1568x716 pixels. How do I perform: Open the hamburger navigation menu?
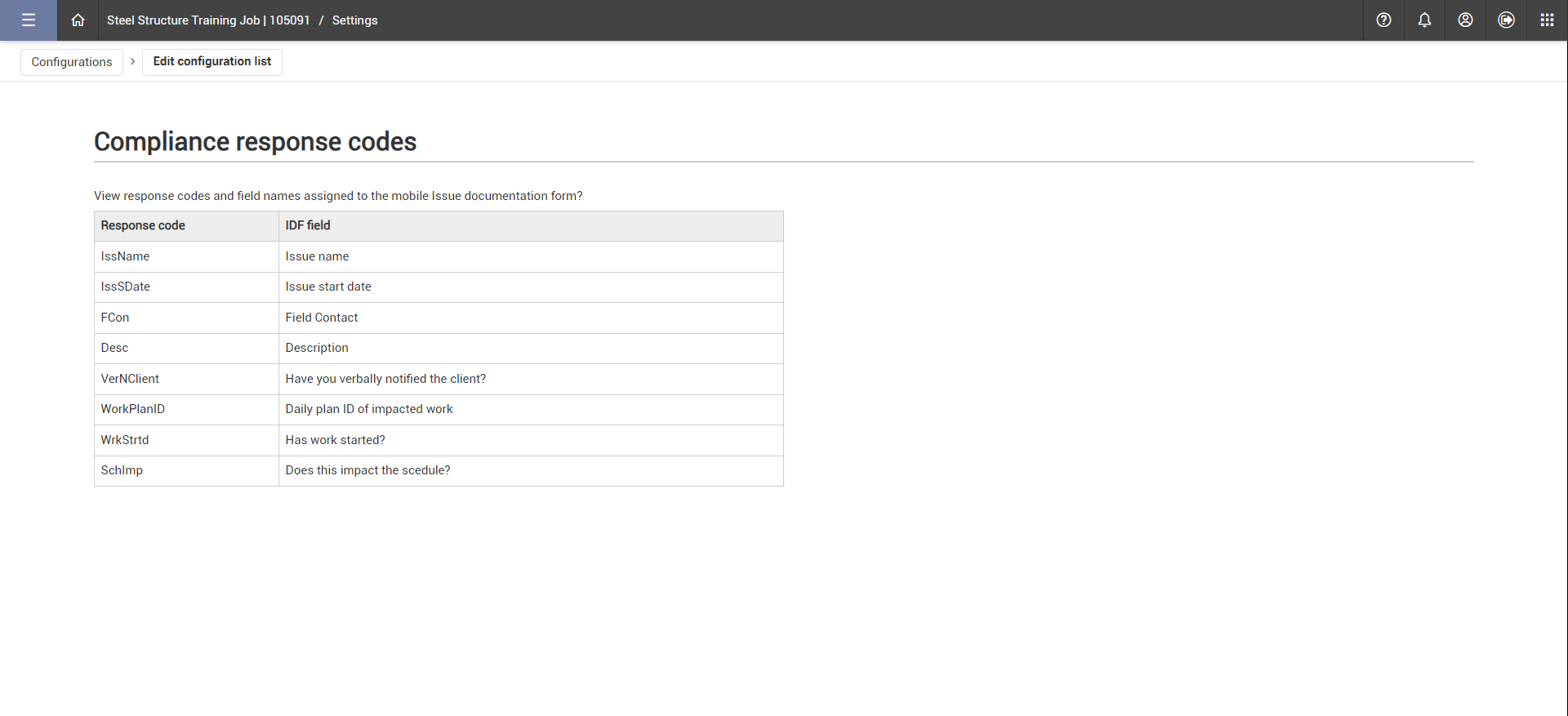click(29, 20)
